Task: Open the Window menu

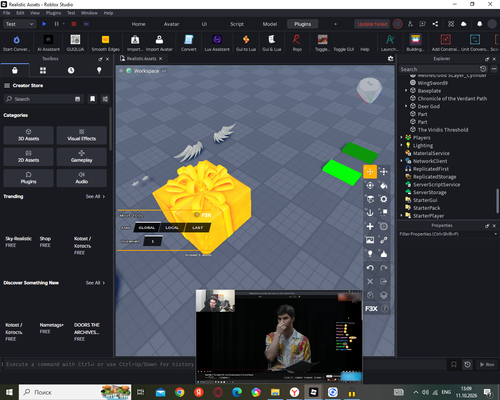Action: pyautogui.click(x=89, y=13)
